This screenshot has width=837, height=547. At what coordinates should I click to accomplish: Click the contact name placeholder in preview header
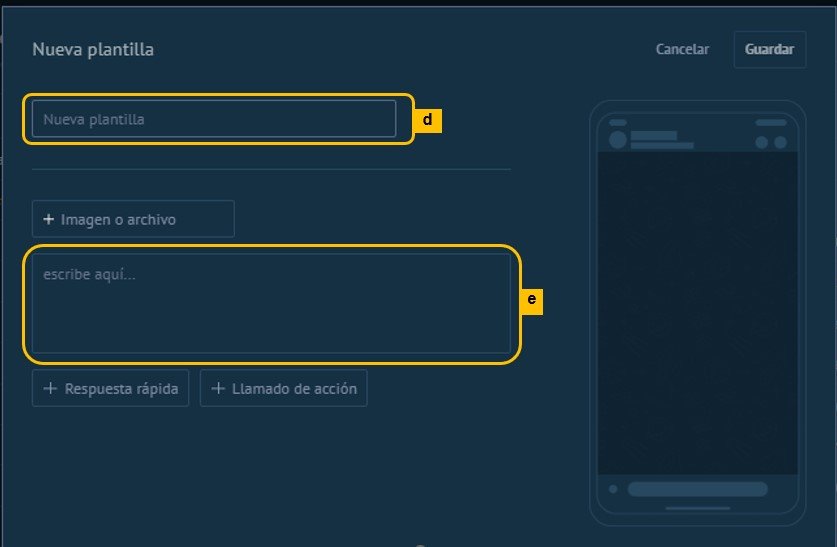point(654,135)
